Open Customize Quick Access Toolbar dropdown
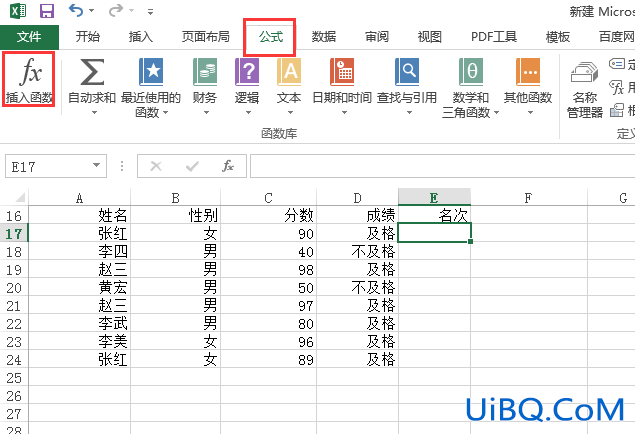This screenshot has width=635, height=434. coord(150,12)
